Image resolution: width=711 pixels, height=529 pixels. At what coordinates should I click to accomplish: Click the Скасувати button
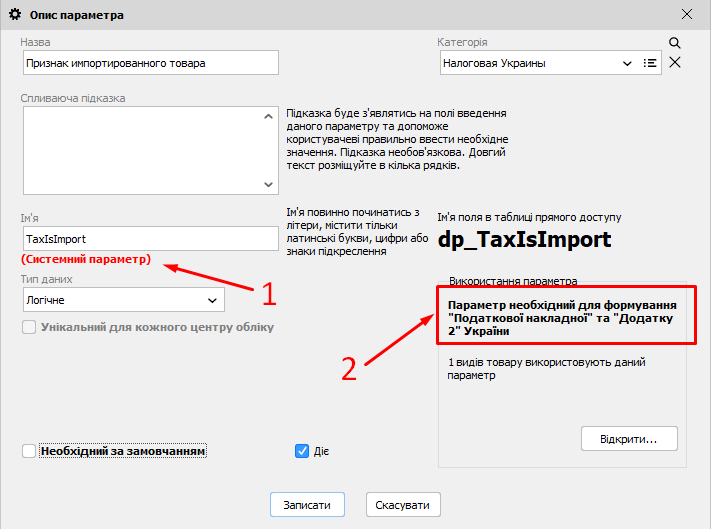pos(403,505)
